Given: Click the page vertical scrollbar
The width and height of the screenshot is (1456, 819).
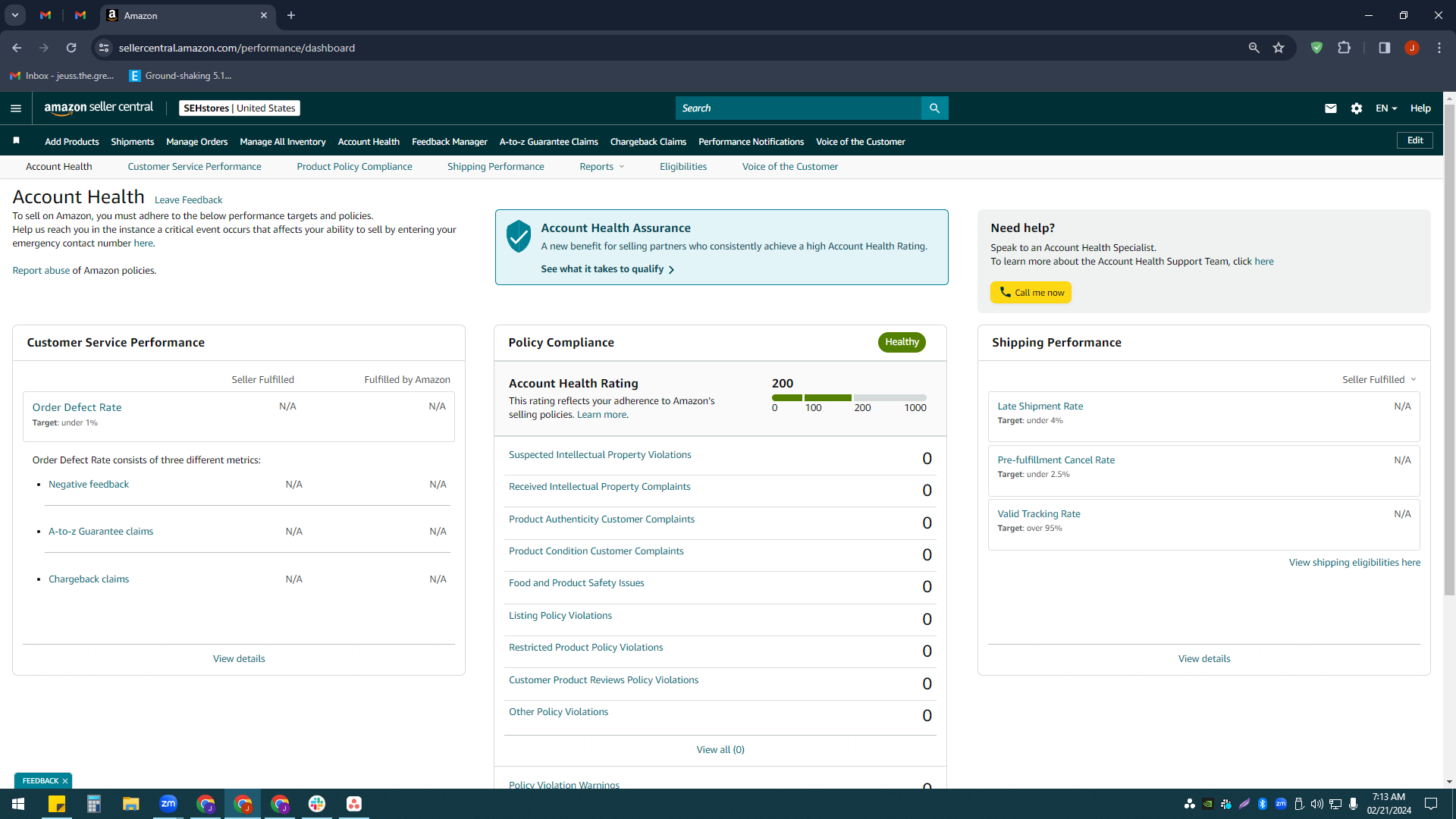Looking at the screenshot, I should pyautogui.click(x=1449, y=349).
